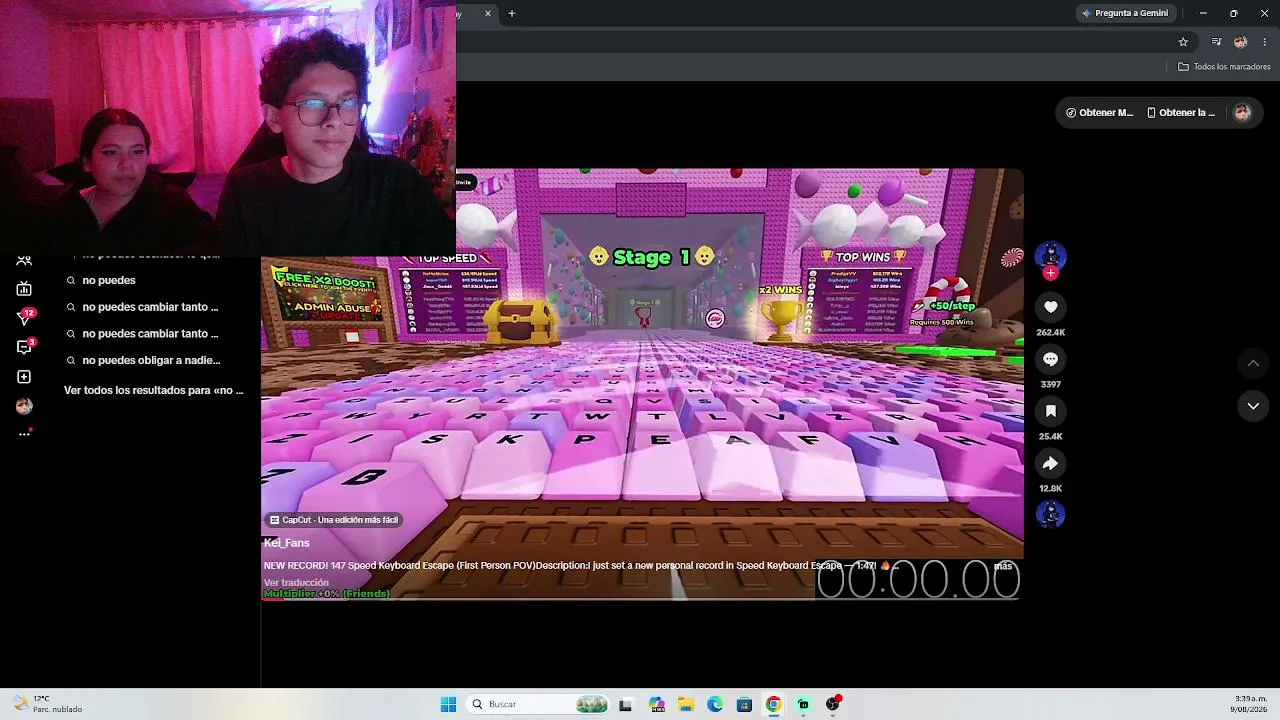Viewport: 1280px width, 720px height.
Task: Open the new tab plus button
Action: coord(512,13)
